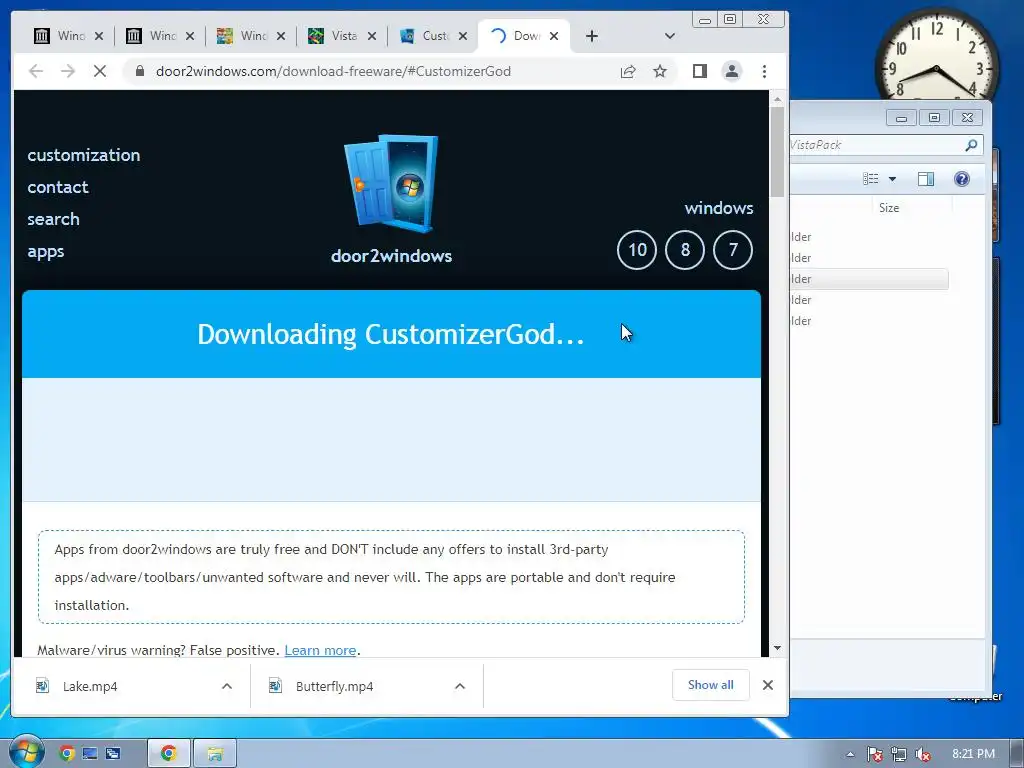
Task: Expand Lake.mp4 download options
Action: pos(227,686)
